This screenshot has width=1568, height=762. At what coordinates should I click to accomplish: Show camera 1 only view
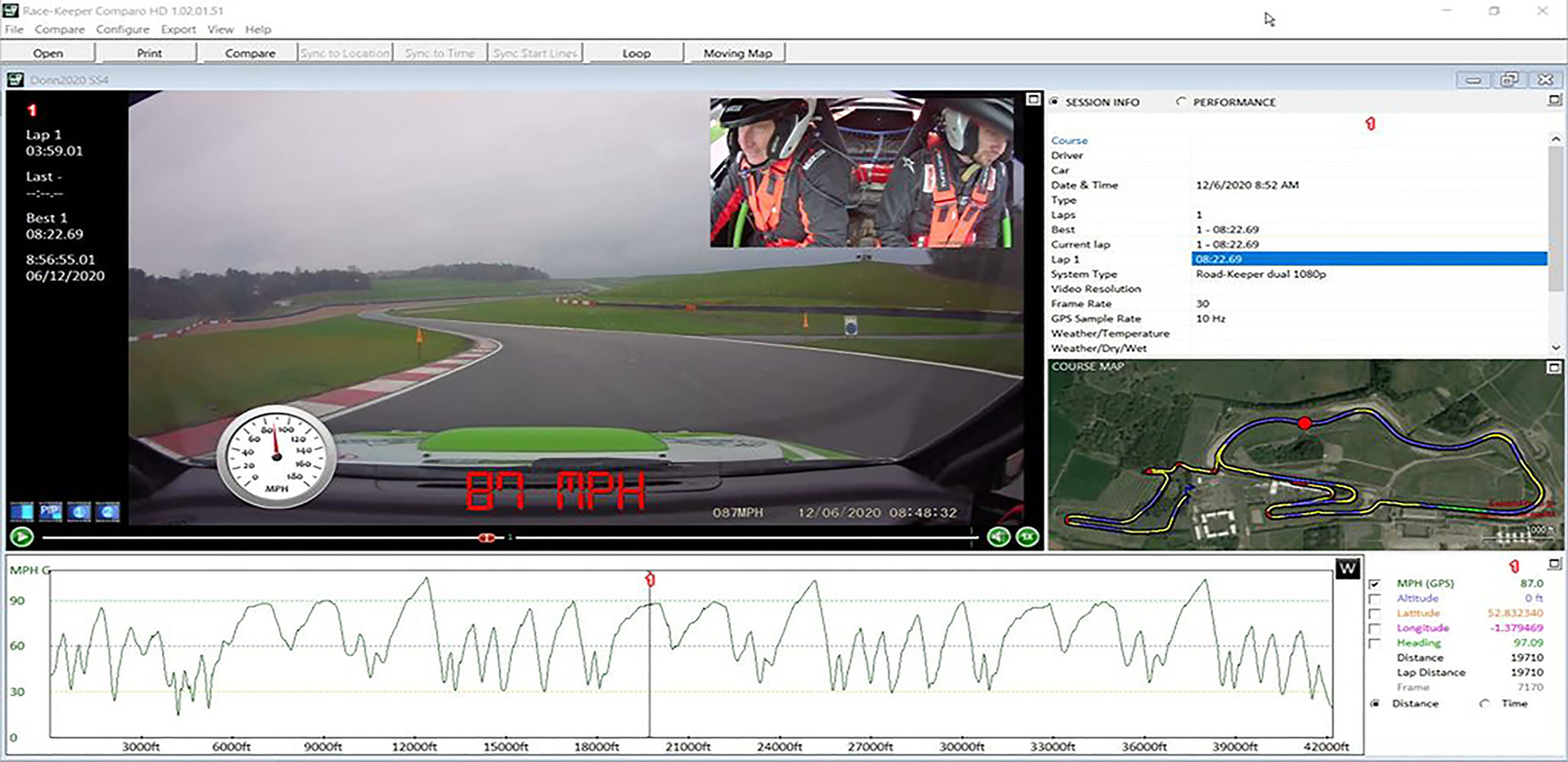tap(79, 511)
